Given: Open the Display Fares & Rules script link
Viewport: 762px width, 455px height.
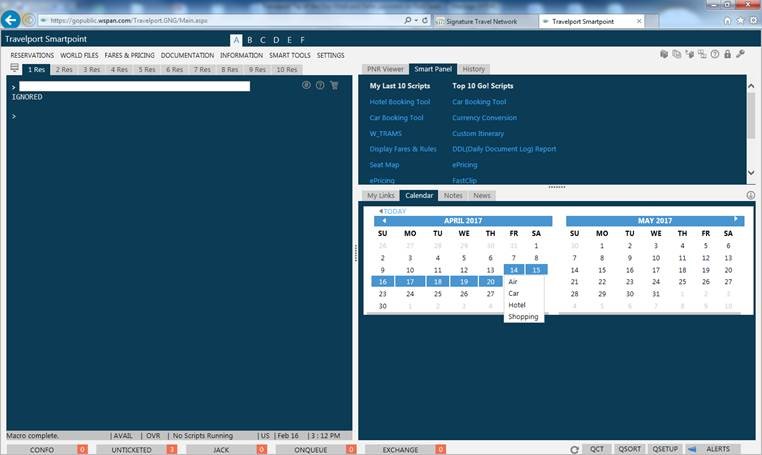Looking at the screenshot, I should pos(403,149).
